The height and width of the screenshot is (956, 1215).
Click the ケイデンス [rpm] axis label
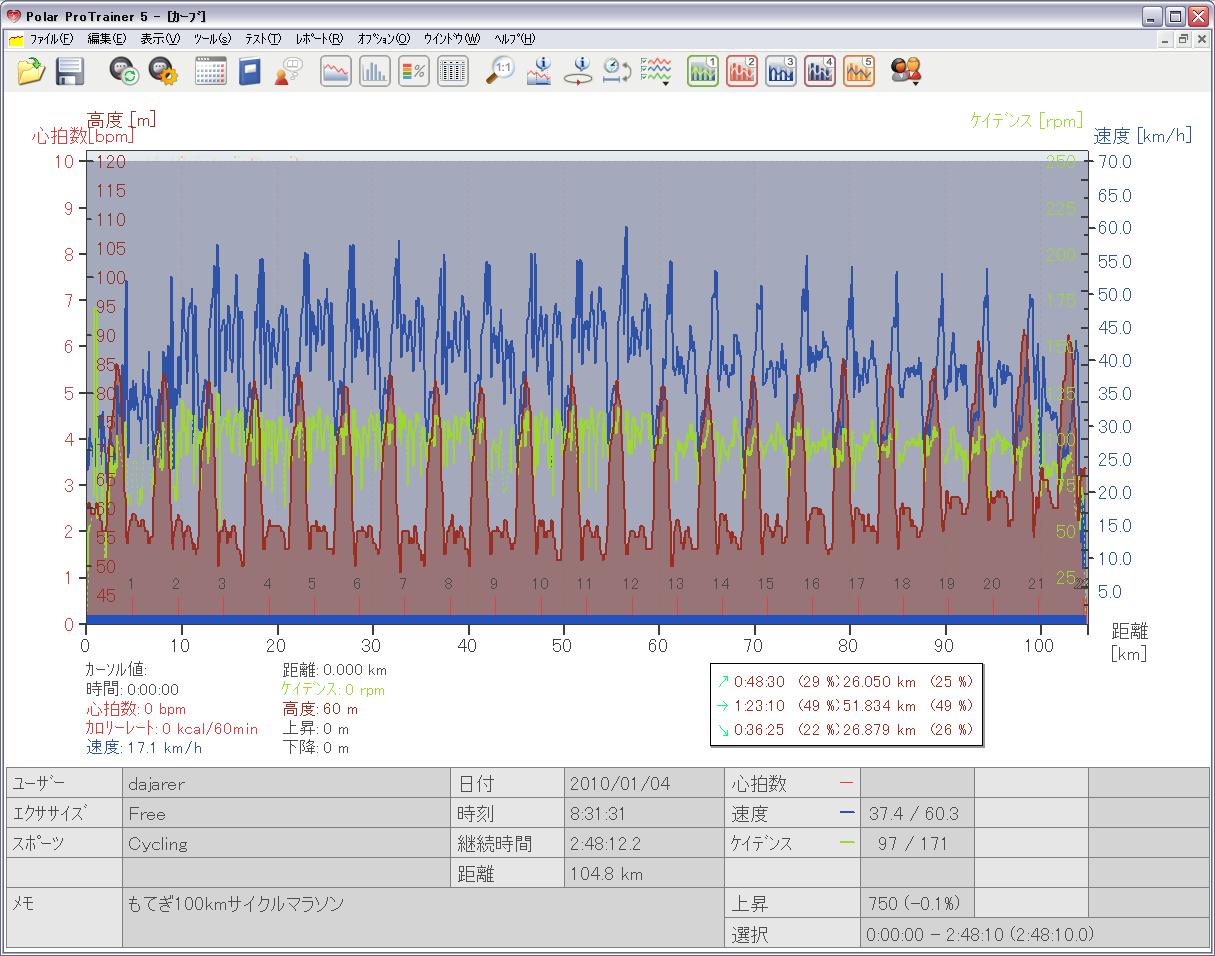1026,120
